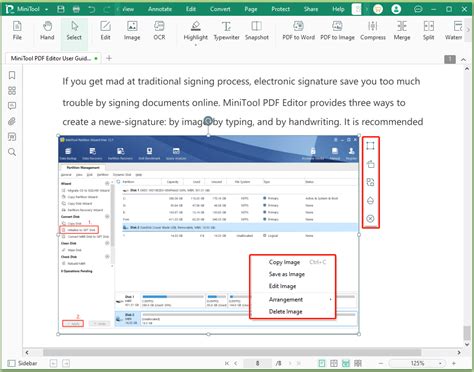
Task: Choose Save as Image from context menu
Action: (x=287, y=274)
